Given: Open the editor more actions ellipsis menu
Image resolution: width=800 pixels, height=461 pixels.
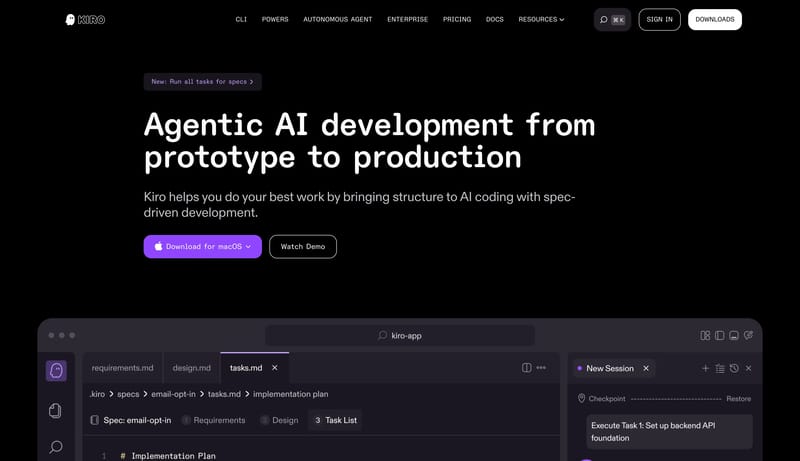Looking at the screenshot, I should click(x=542, y=368).
